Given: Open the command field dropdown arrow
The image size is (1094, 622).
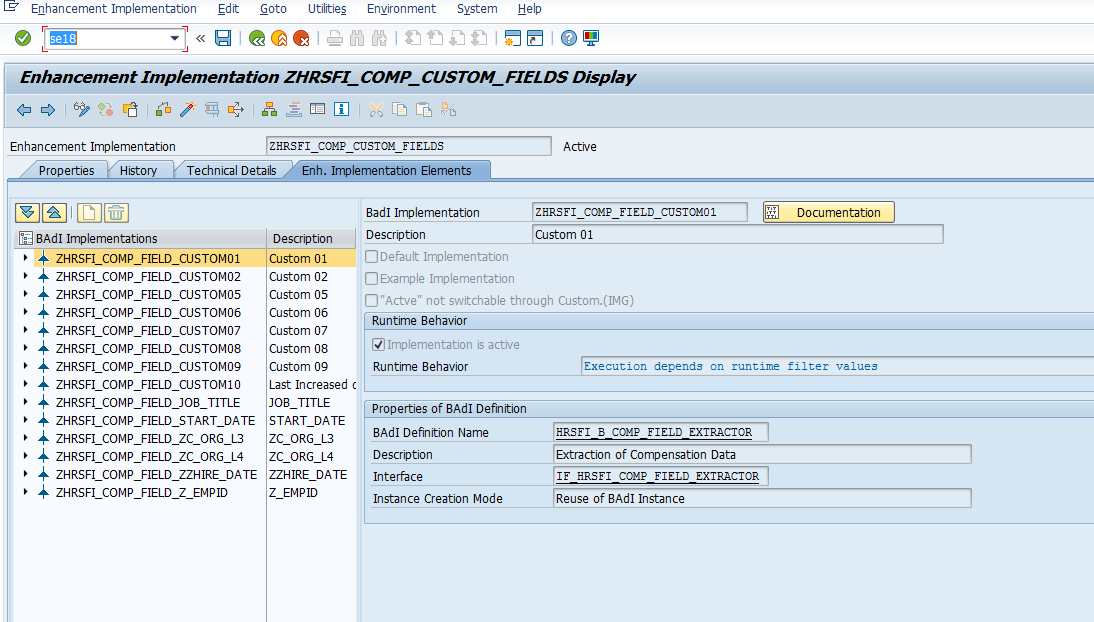Looking at the screenshot, I should [x=173, y=37].
